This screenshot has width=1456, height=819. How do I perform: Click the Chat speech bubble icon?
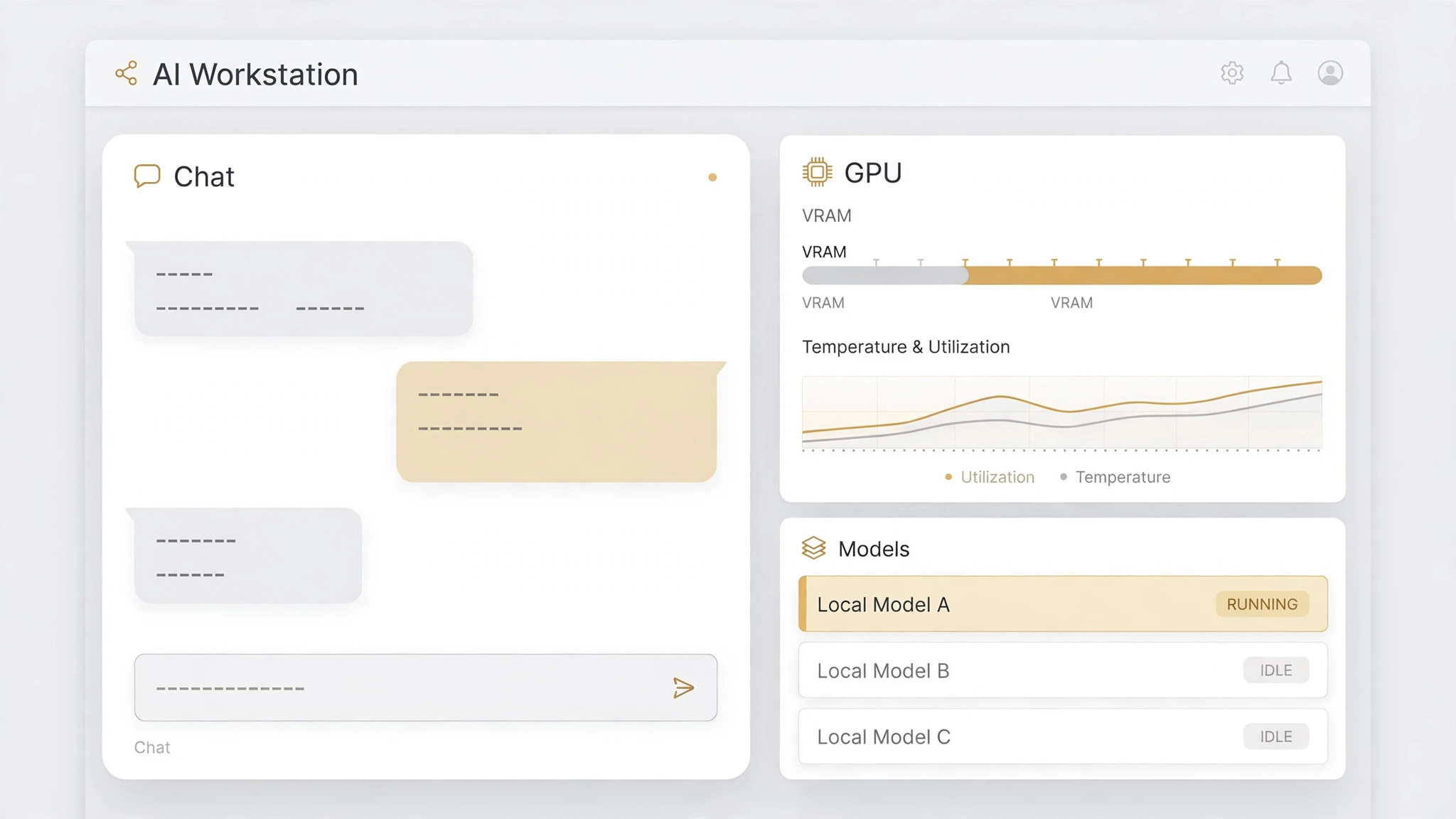click(x=147, y=176)
